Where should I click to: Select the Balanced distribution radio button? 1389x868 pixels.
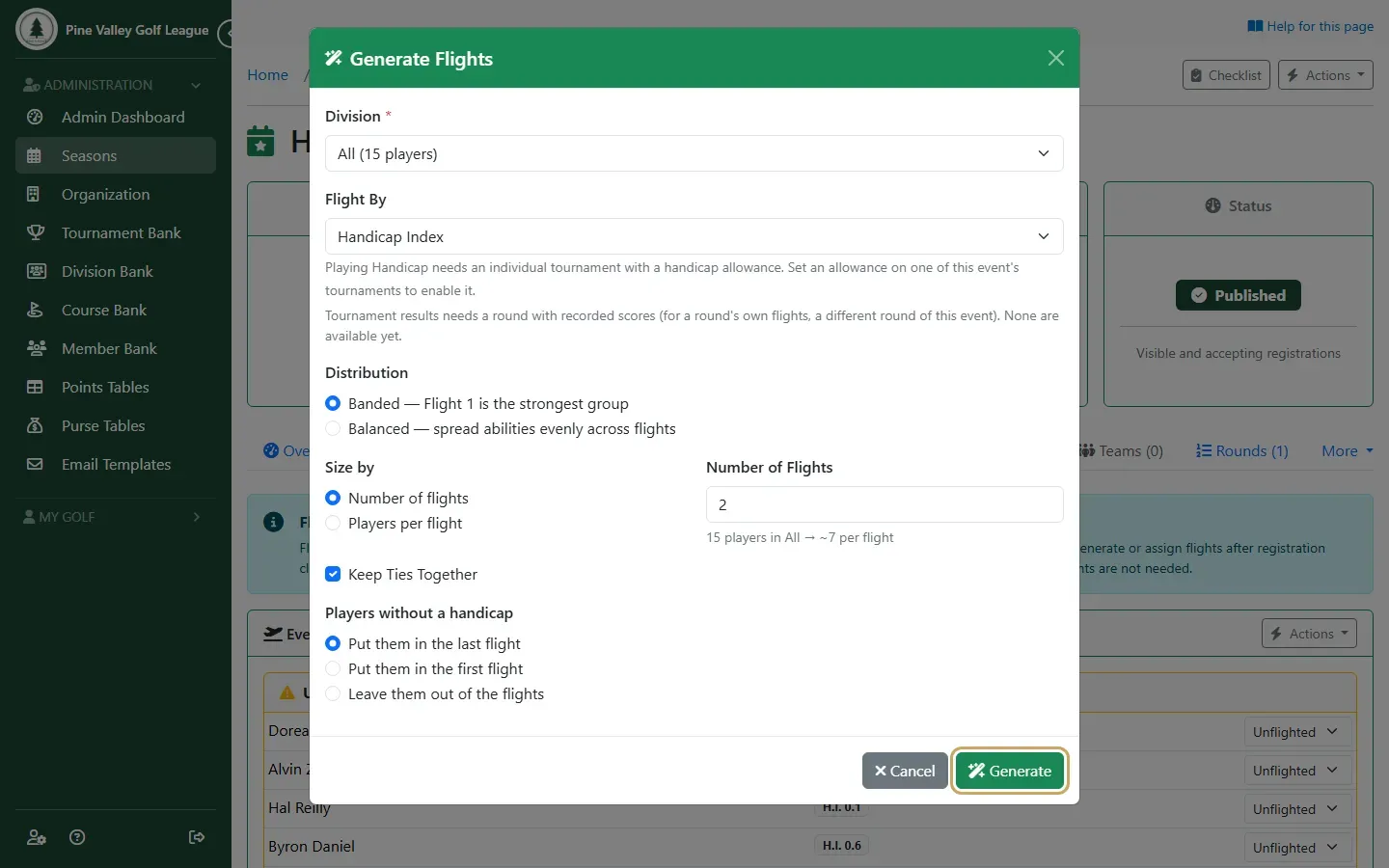(x=333, y=428)
